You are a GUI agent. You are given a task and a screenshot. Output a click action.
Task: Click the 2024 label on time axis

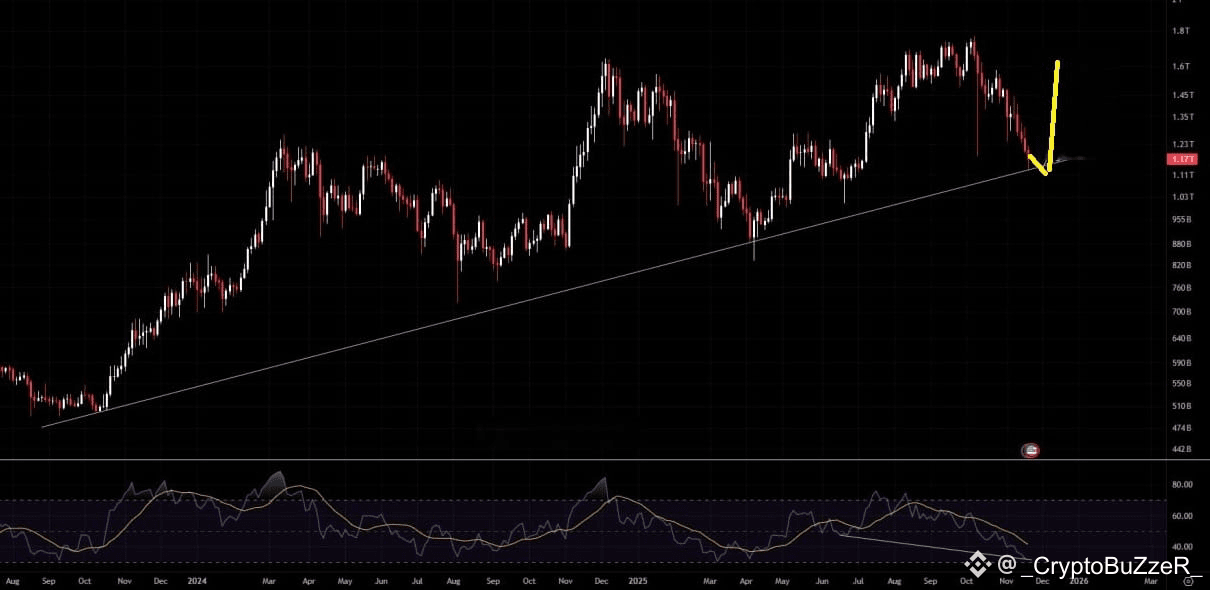click(195, 580)
